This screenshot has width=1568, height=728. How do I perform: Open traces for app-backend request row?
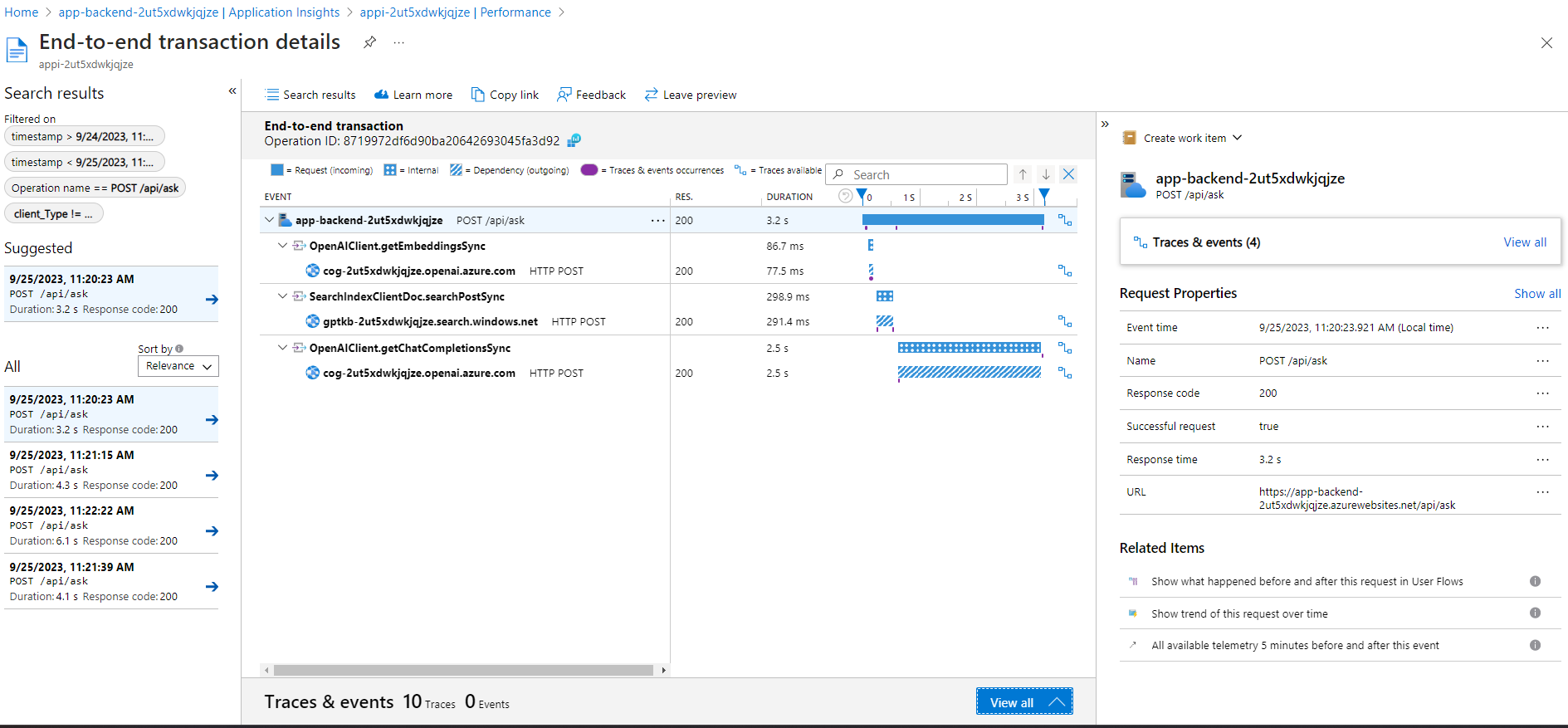[x=1065, y=221]
